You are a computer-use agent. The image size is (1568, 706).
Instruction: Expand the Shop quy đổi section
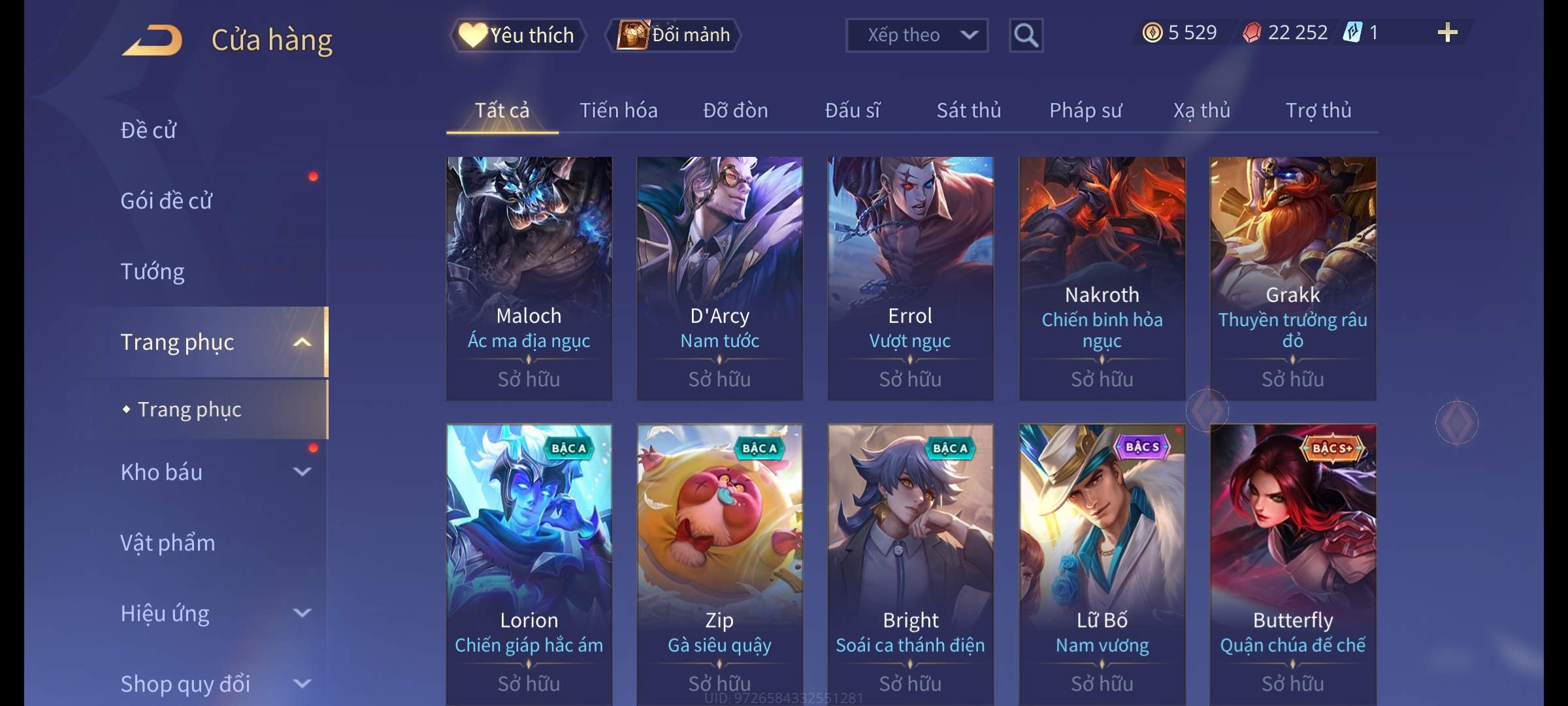302,683
